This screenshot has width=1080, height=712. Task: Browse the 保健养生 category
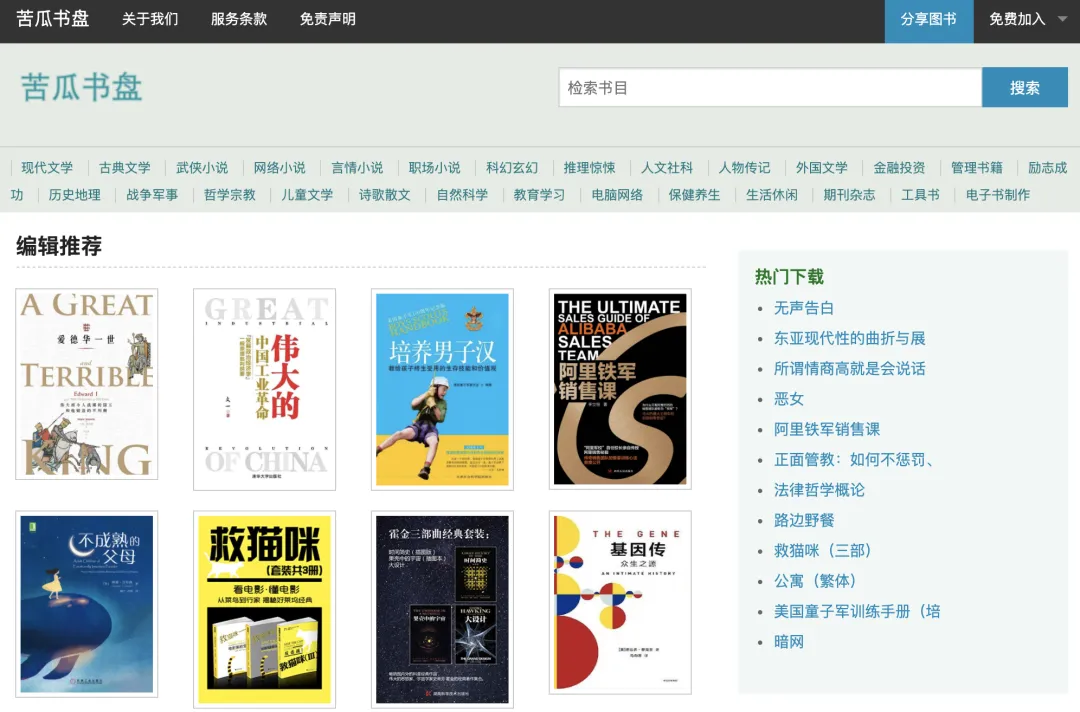694,195
